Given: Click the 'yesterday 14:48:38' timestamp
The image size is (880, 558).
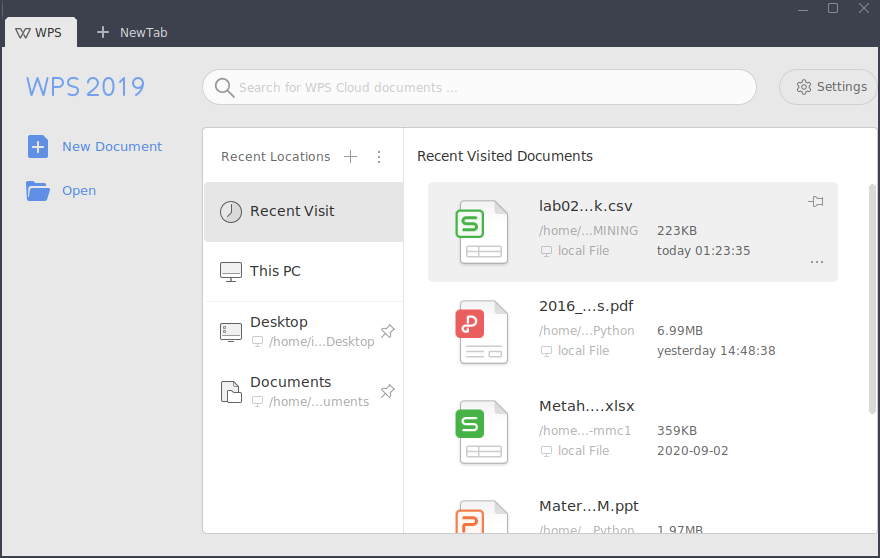Looking at the screenshot, I should 716,351.
